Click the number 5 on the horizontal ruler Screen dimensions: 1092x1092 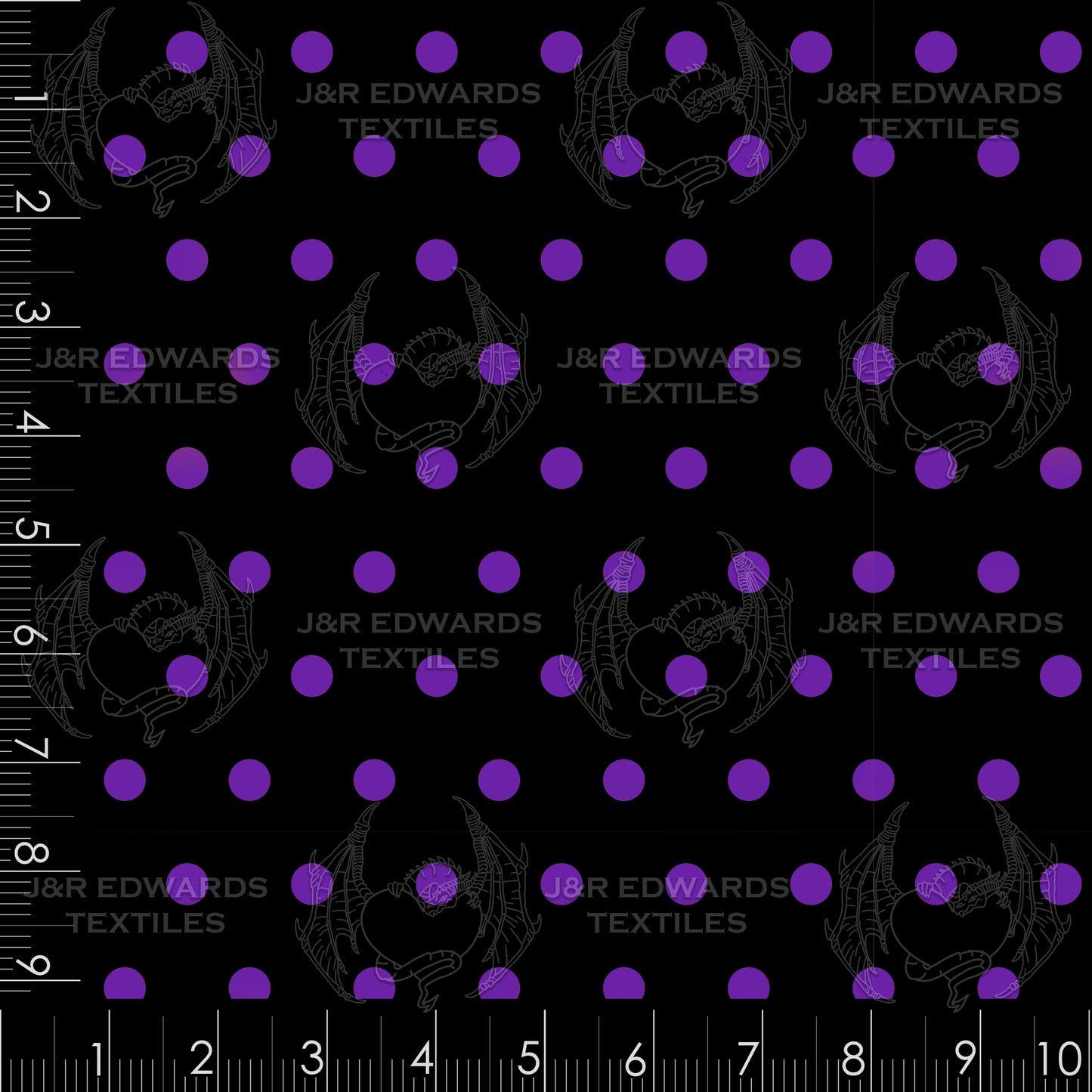point(529,1059)
